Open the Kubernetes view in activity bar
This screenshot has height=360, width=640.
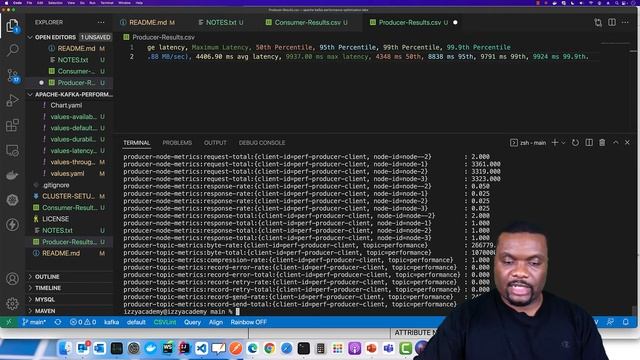[x=12, y=200]
